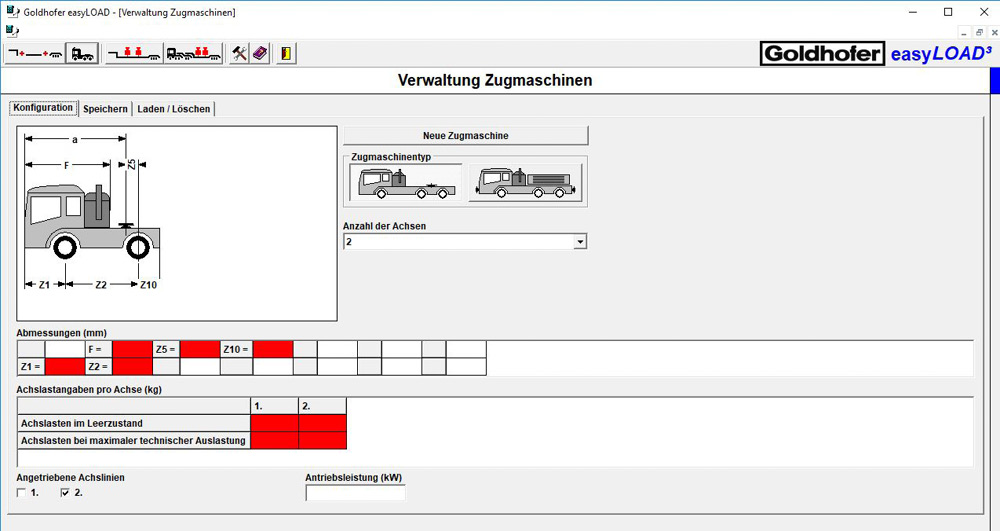Select the ballast tractor type image
This screenshot has width=1000, height=531.
(525, 184)
